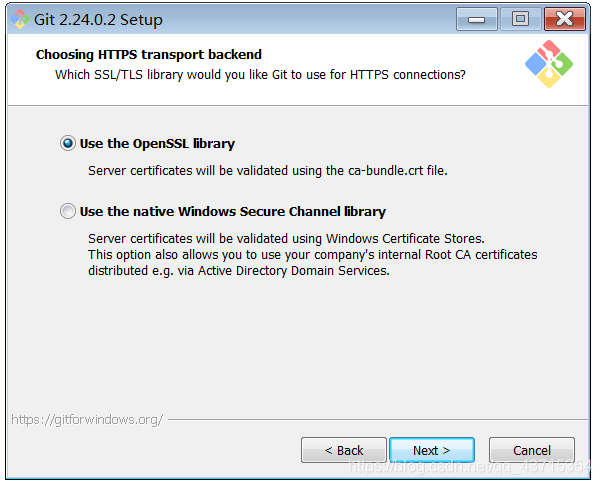Screen dimensions: 602x485
Task: Click the ca-bundle.crt file description text
Action: click(267, 170)
